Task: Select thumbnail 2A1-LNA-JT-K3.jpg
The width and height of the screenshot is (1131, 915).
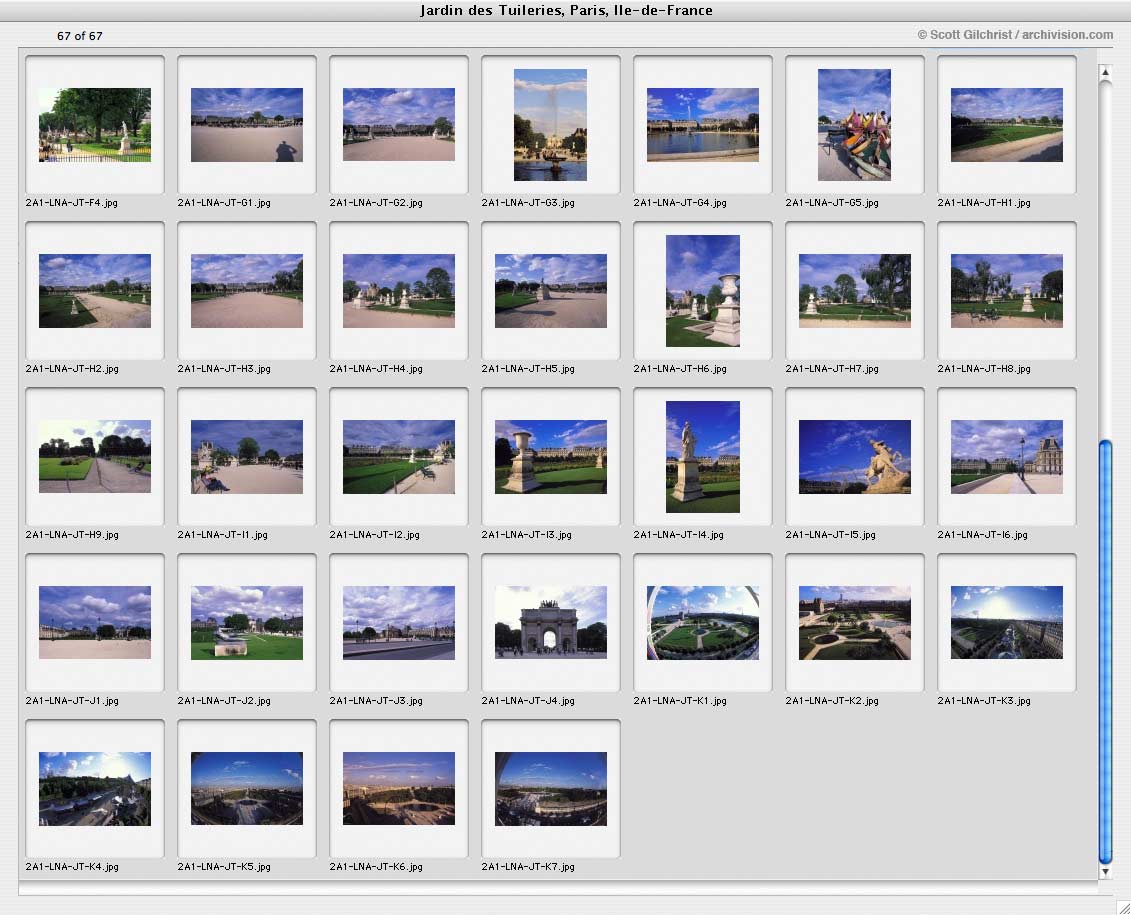Action: pos(1007,622)
